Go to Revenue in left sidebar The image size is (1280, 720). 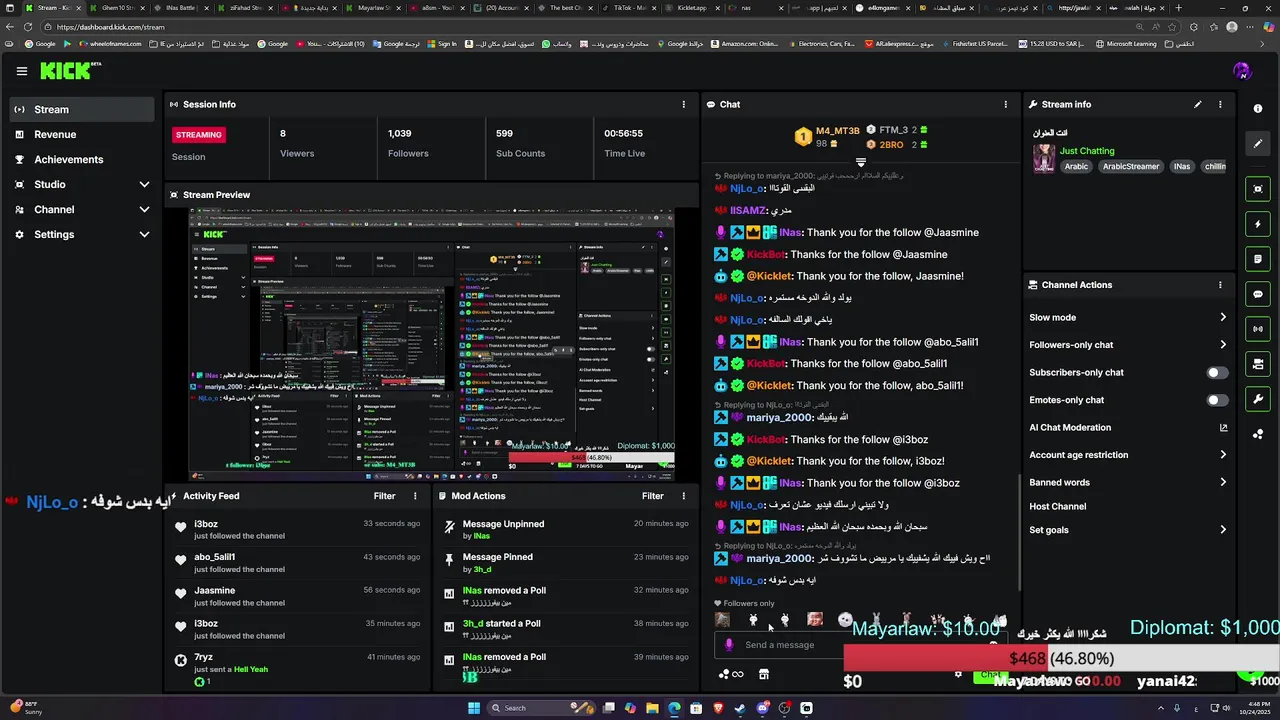click(x=81, y=135)
